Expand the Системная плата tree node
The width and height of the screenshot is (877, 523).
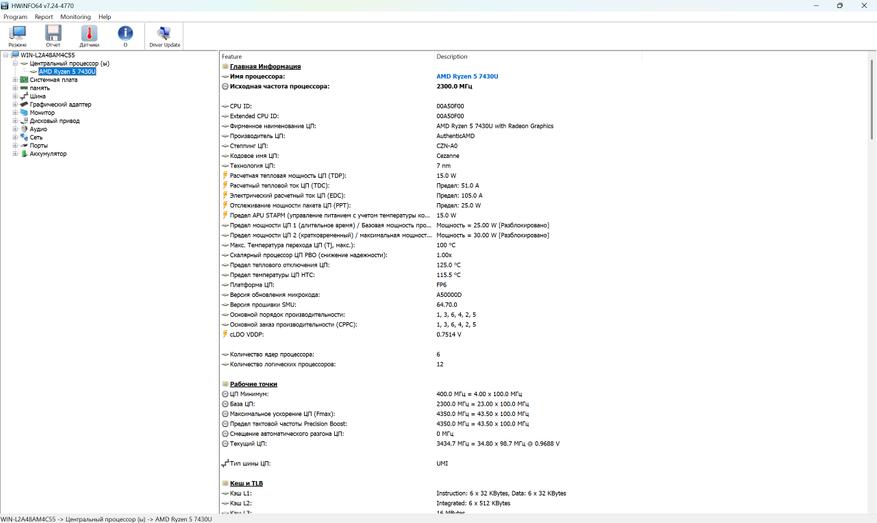[15, 79]
